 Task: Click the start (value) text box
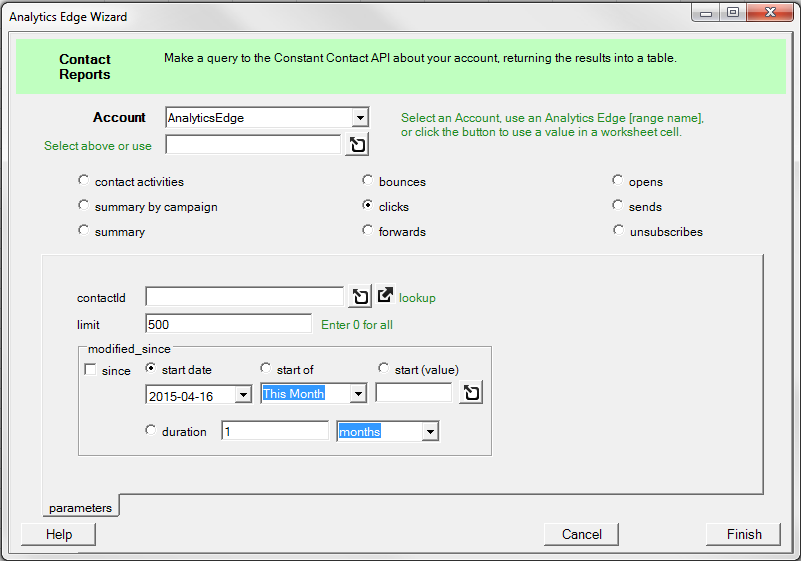pyautogui.click(x=414, y=393)
